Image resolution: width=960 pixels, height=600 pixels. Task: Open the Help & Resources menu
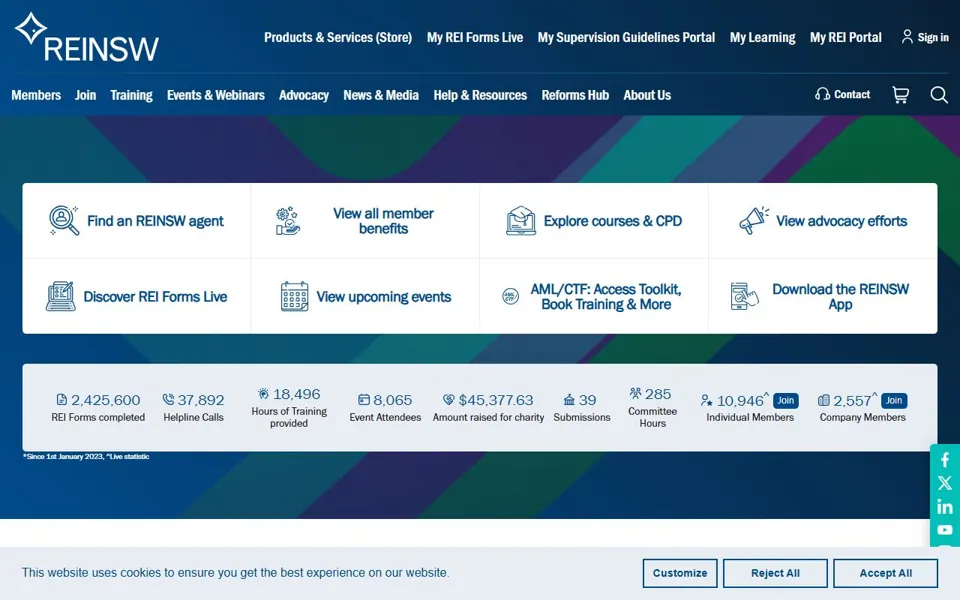click(x=480, y=95)
